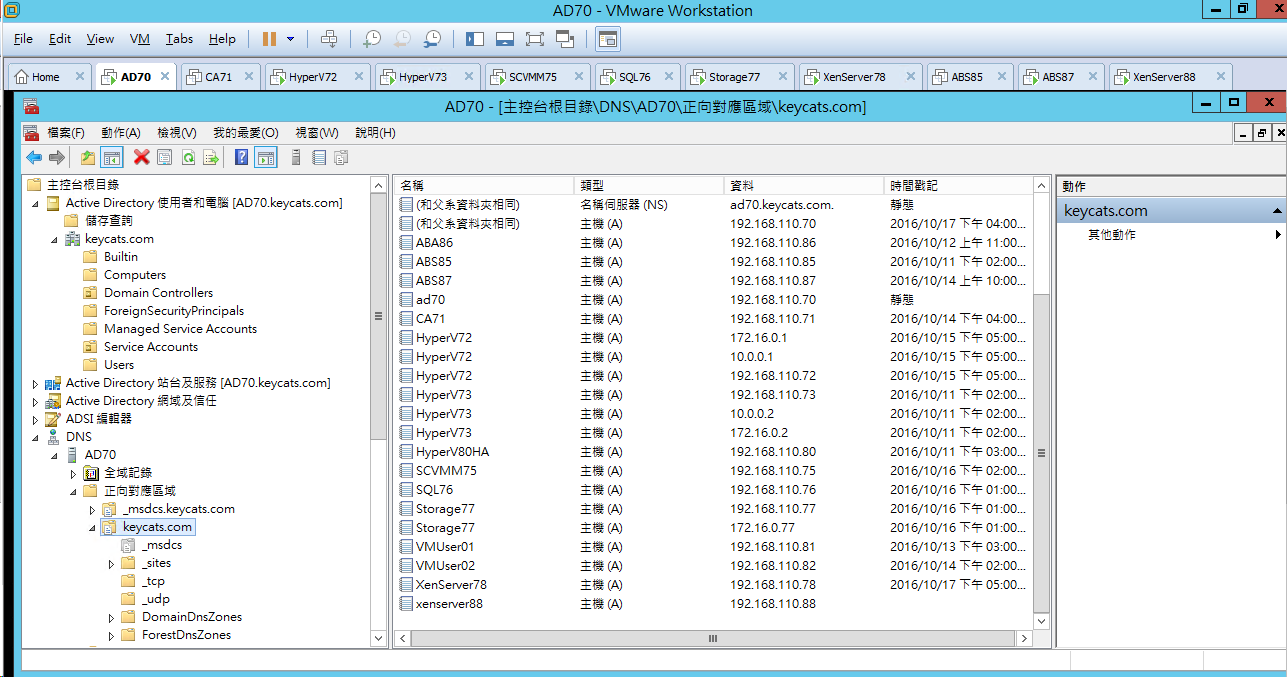Expand Active Directory 網域及信任 node
This screenshot has height=677, width=1287.
(36, 401)
